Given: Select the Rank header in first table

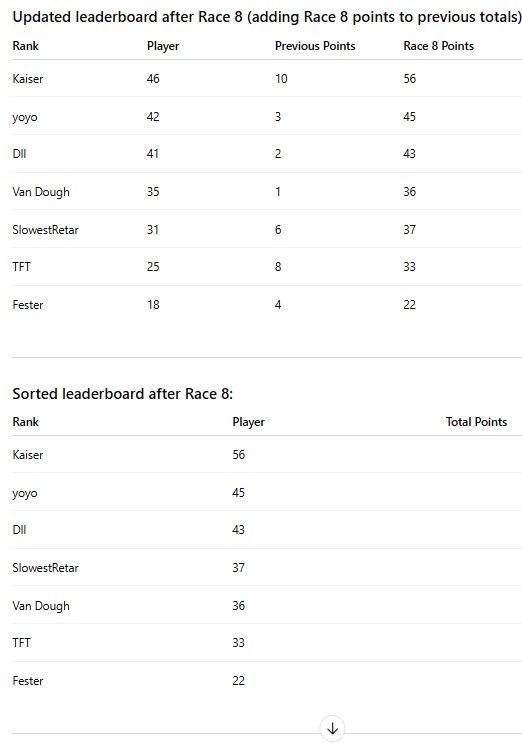Looking at the screenshot, I should tap(26, 46).
